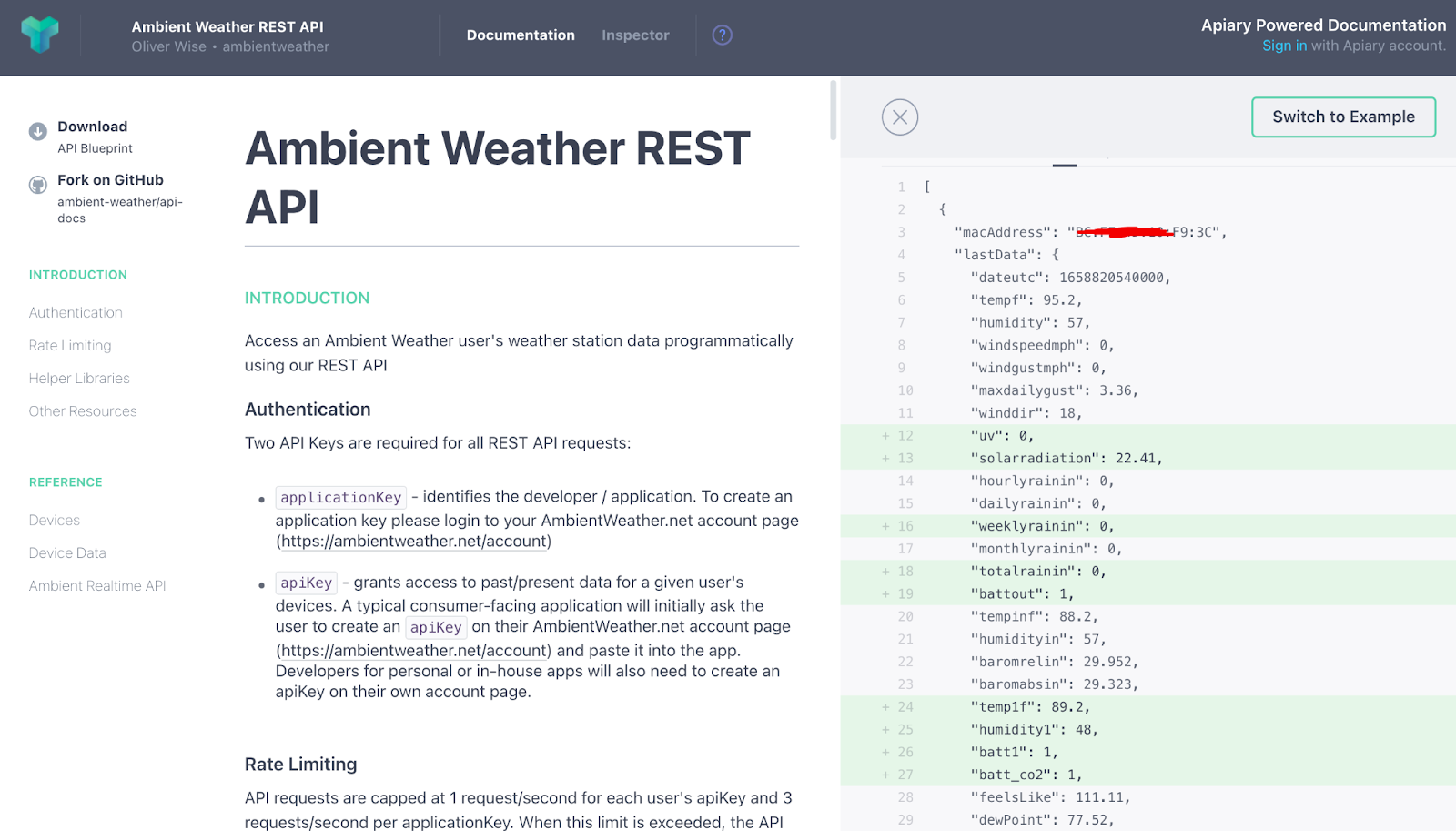
Task: Click the Ambient Weather REST API header title
Action: [x=227, y=26]
